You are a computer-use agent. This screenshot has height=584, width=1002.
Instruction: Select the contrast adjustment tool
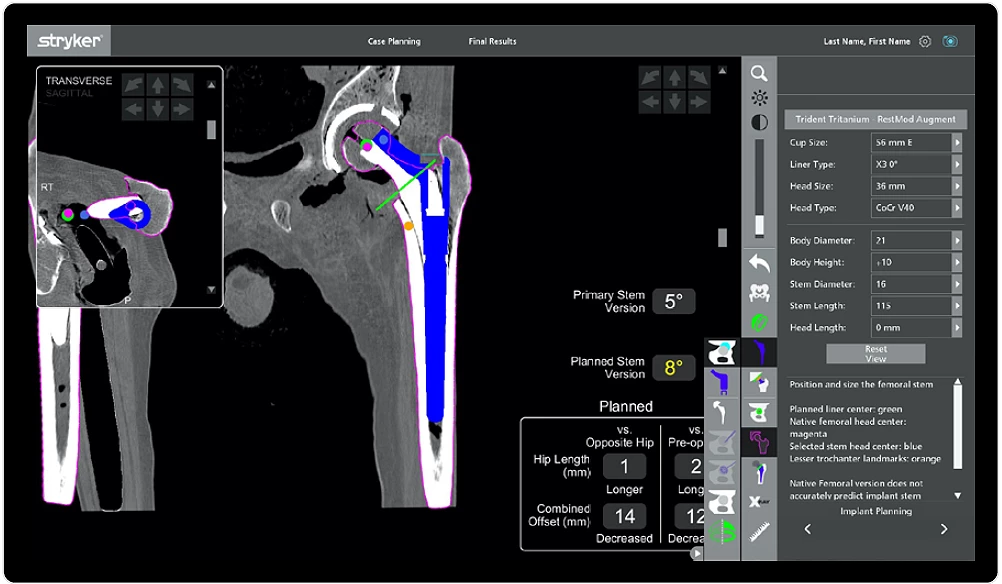[760, 121]
